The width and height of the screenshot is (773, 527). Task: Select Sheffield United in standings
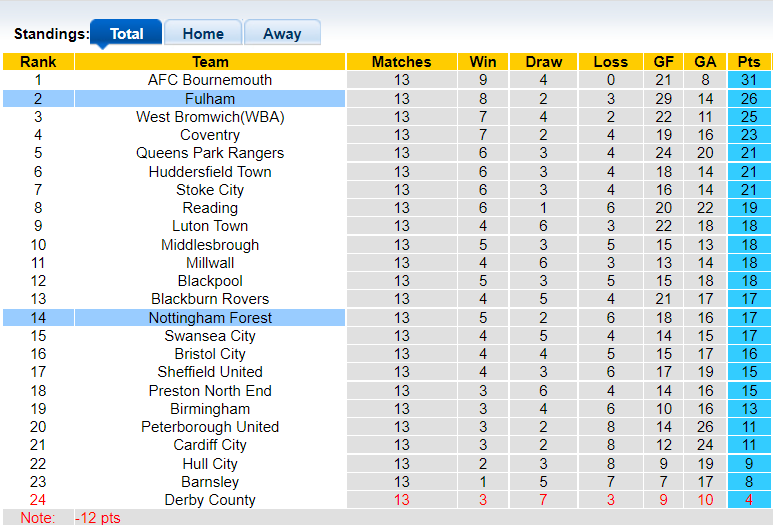pos(210,372)
